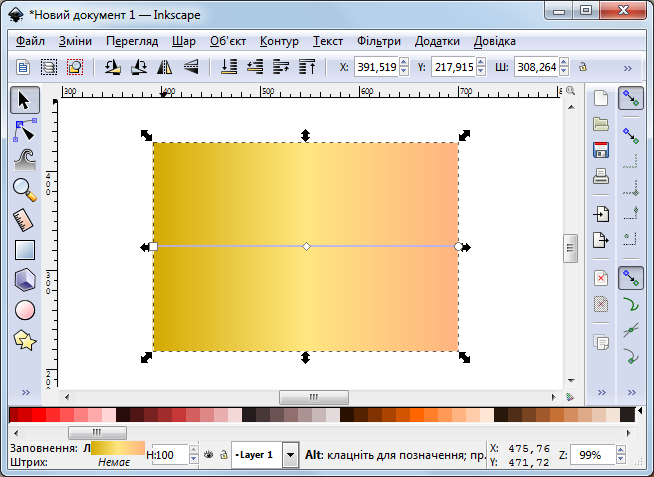Image resolution: width=654 pixels, height=477 pixels.
Task: Select the Rectangle tool
Action: (x=25, y=250)
